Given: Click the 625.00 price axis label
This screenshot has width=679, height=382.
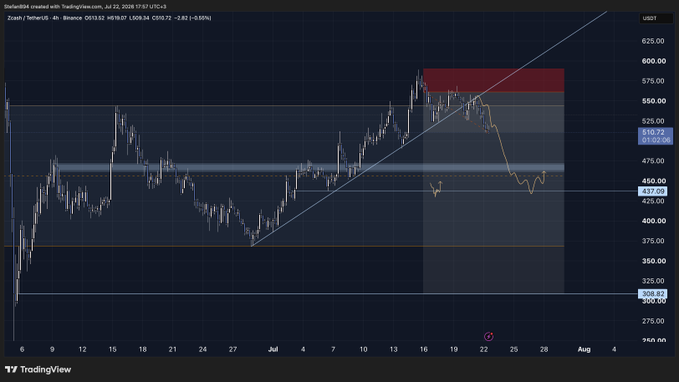Looking at the screenshot, I should point(653,41).
